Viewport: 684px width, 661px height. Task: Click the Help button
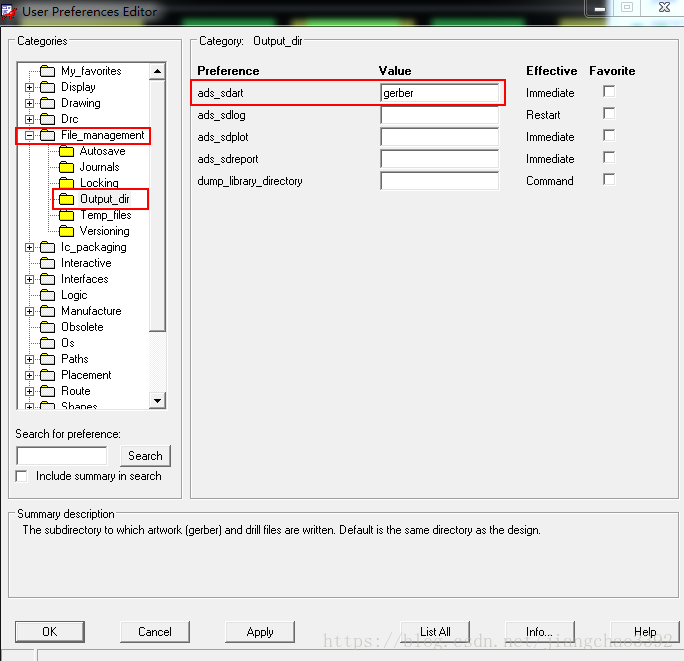pos(645,632)
